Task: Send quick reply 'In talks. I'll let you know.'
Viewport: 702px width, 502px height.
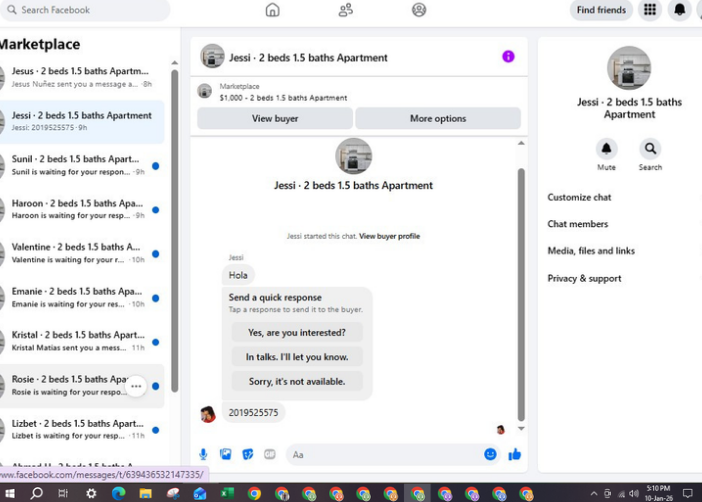Action: coord(297,357)
